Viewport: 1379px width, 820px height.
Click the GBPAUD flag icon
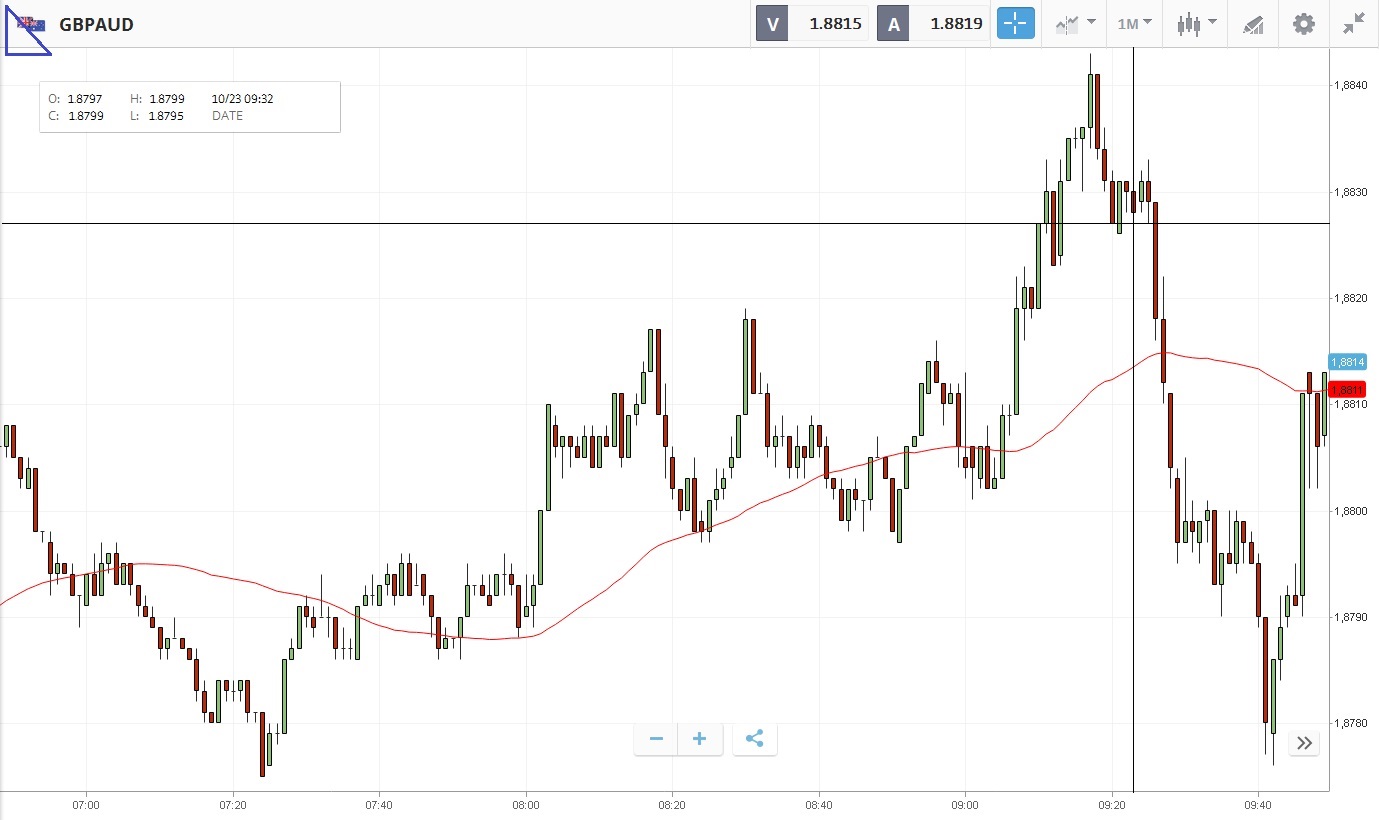tap(31, 24)
